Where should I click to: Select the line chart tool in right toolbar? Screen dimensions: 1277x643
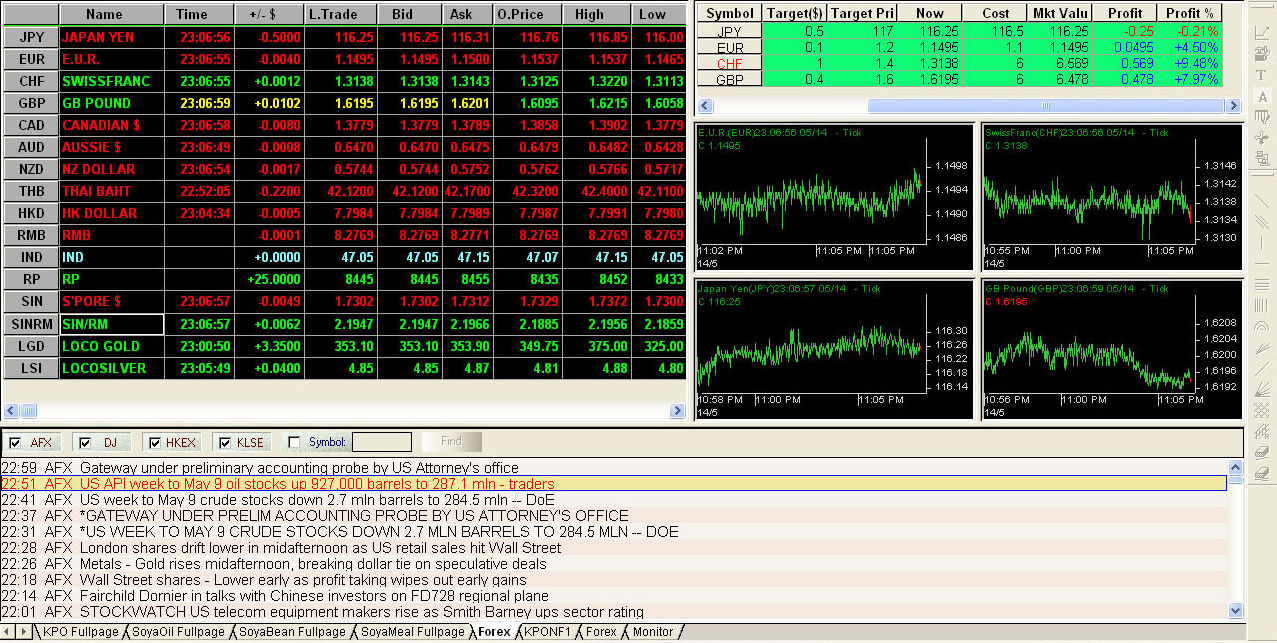click(x=1262, y=34)
